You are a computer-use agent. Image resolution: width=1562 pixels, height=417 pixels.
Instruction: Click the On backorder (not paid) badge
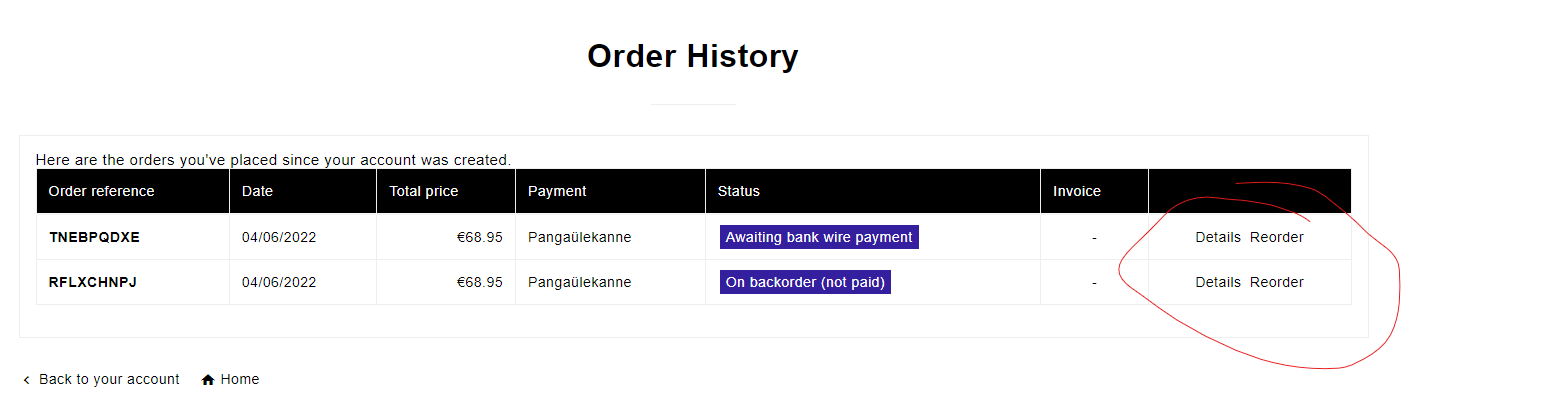[804, 282]
